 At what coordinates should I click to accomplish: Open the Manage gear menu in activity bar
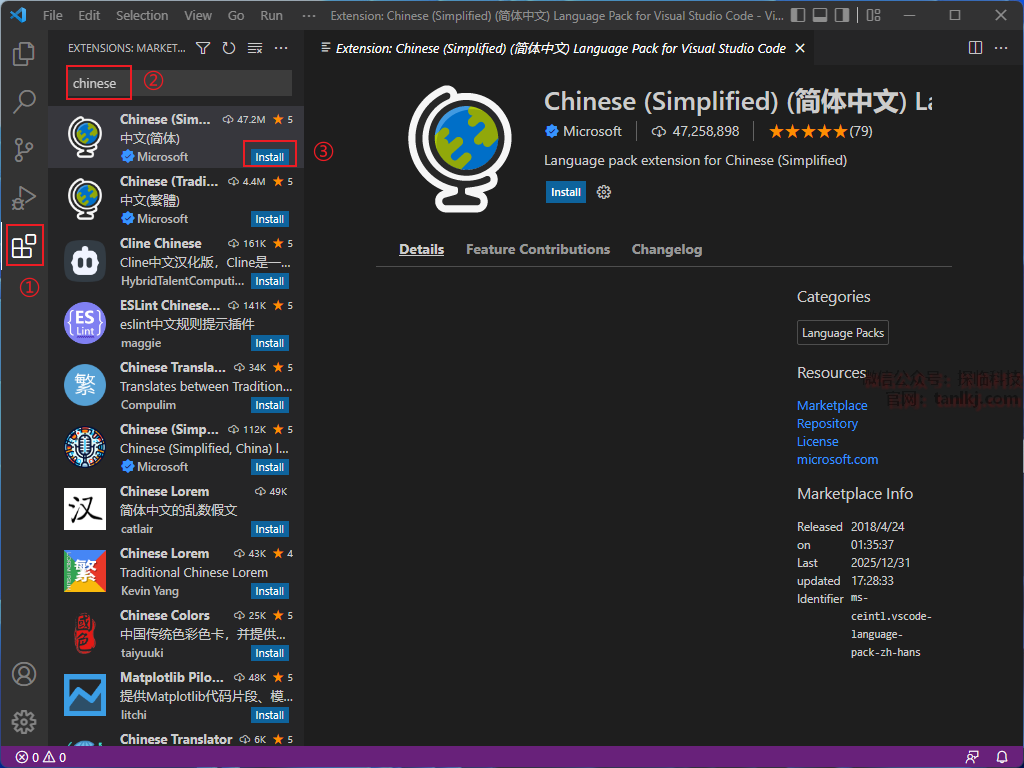[x=24, y=721]
